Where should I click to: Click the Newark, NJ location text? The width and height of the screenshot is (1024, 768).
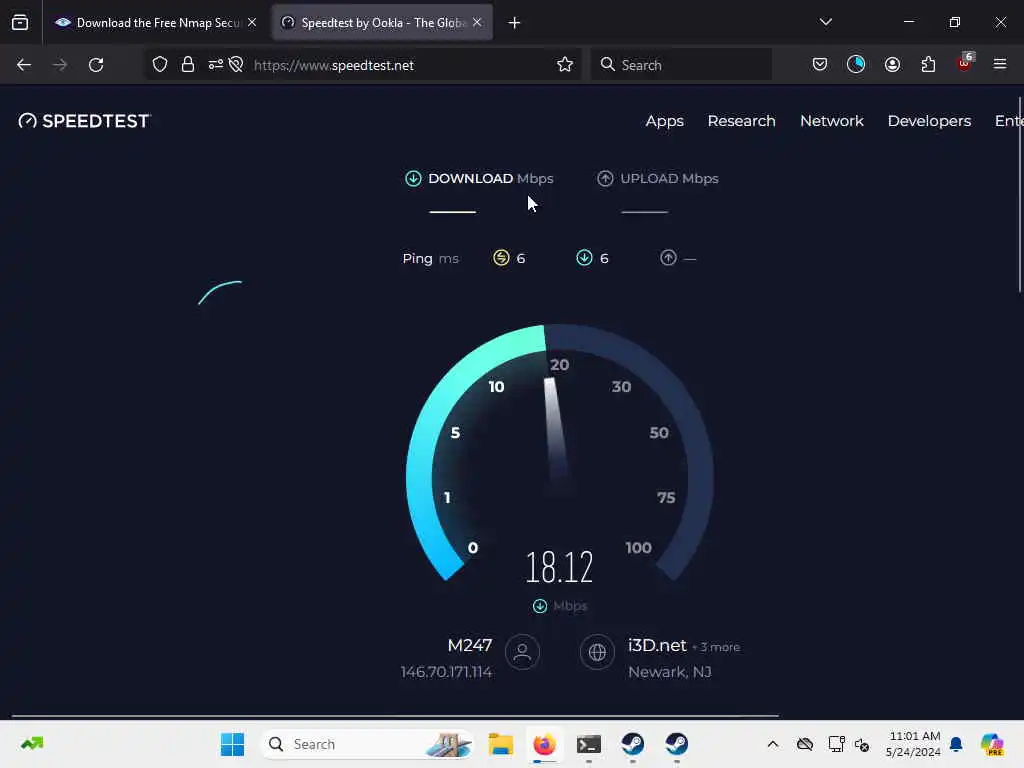pos(669,672)
